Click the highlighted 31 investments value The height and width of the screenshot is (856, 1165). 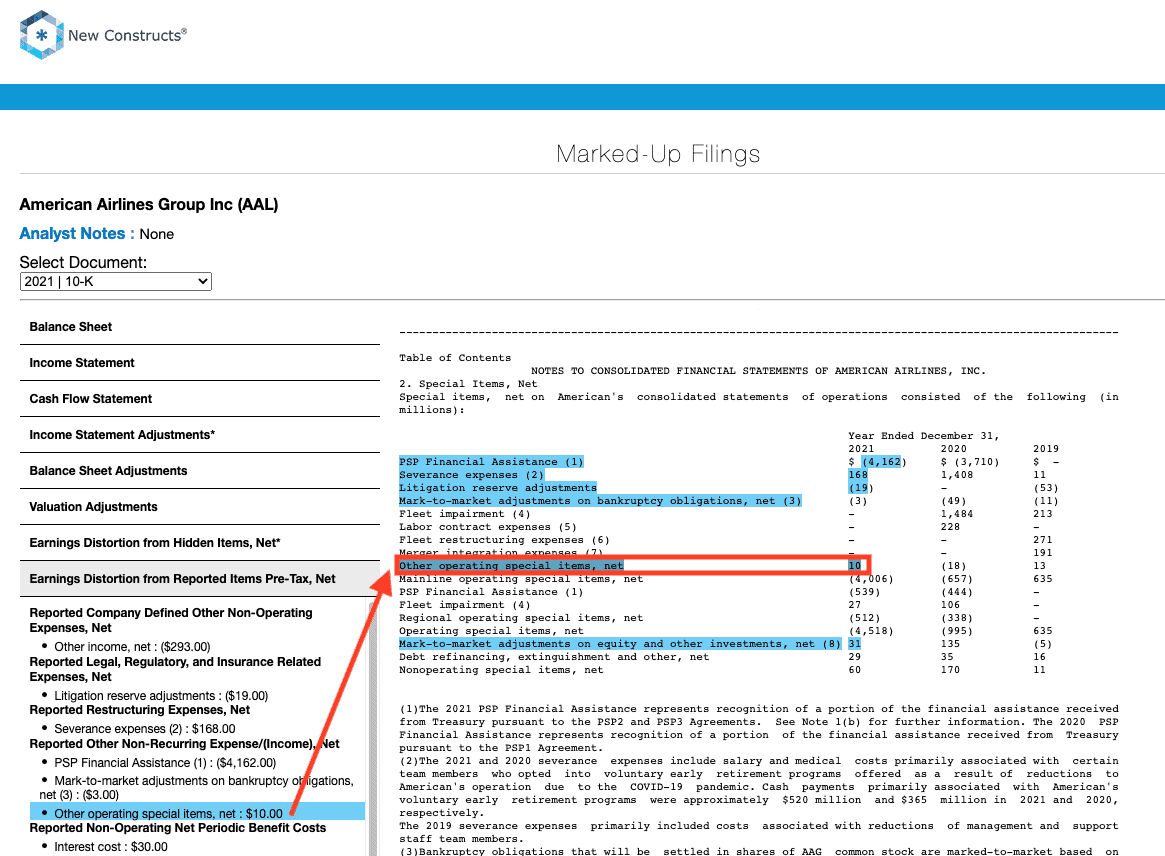point(855,643)
